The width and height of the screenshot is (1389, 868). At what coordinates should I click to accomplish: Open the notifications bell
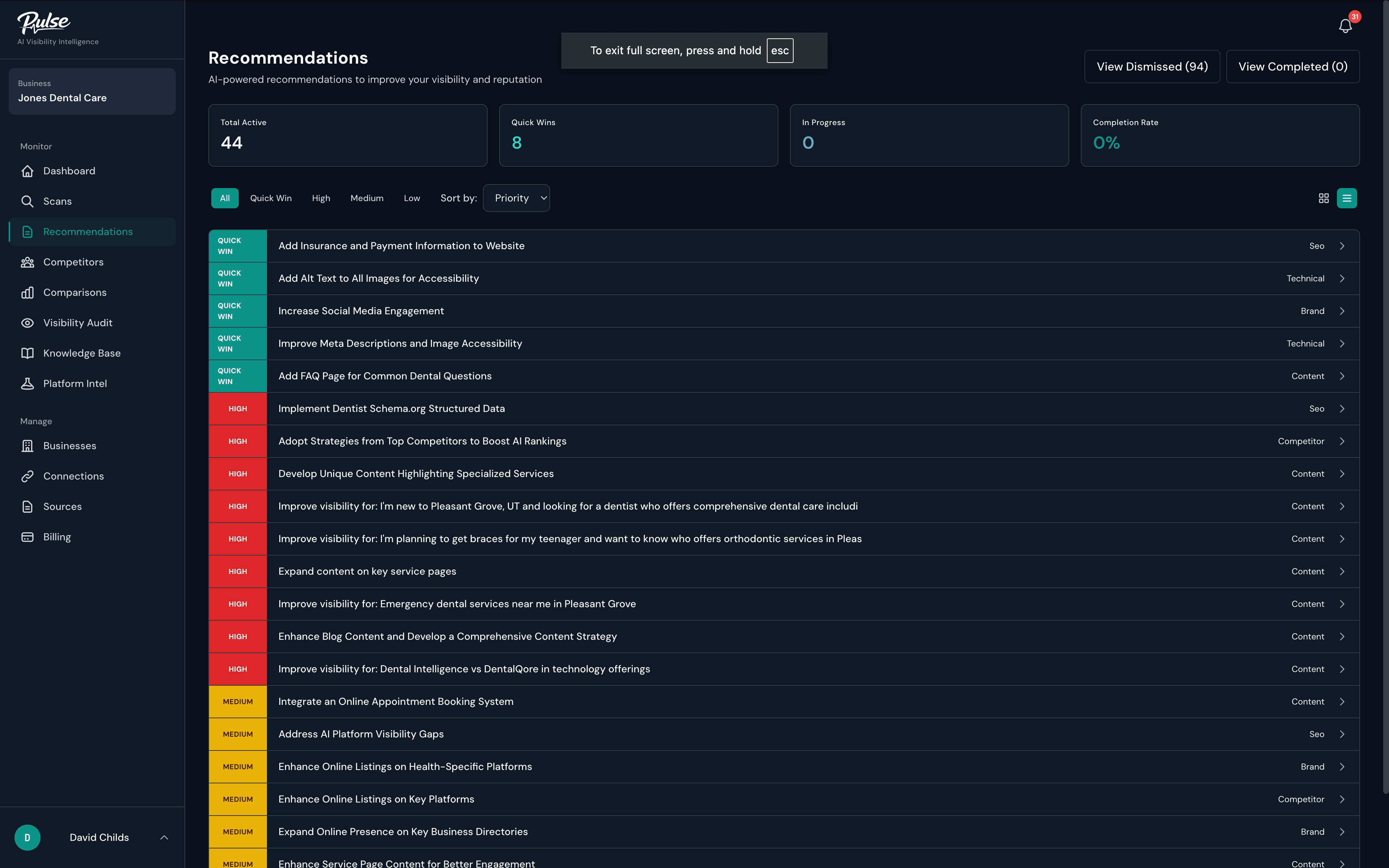tap(1345, 25)
